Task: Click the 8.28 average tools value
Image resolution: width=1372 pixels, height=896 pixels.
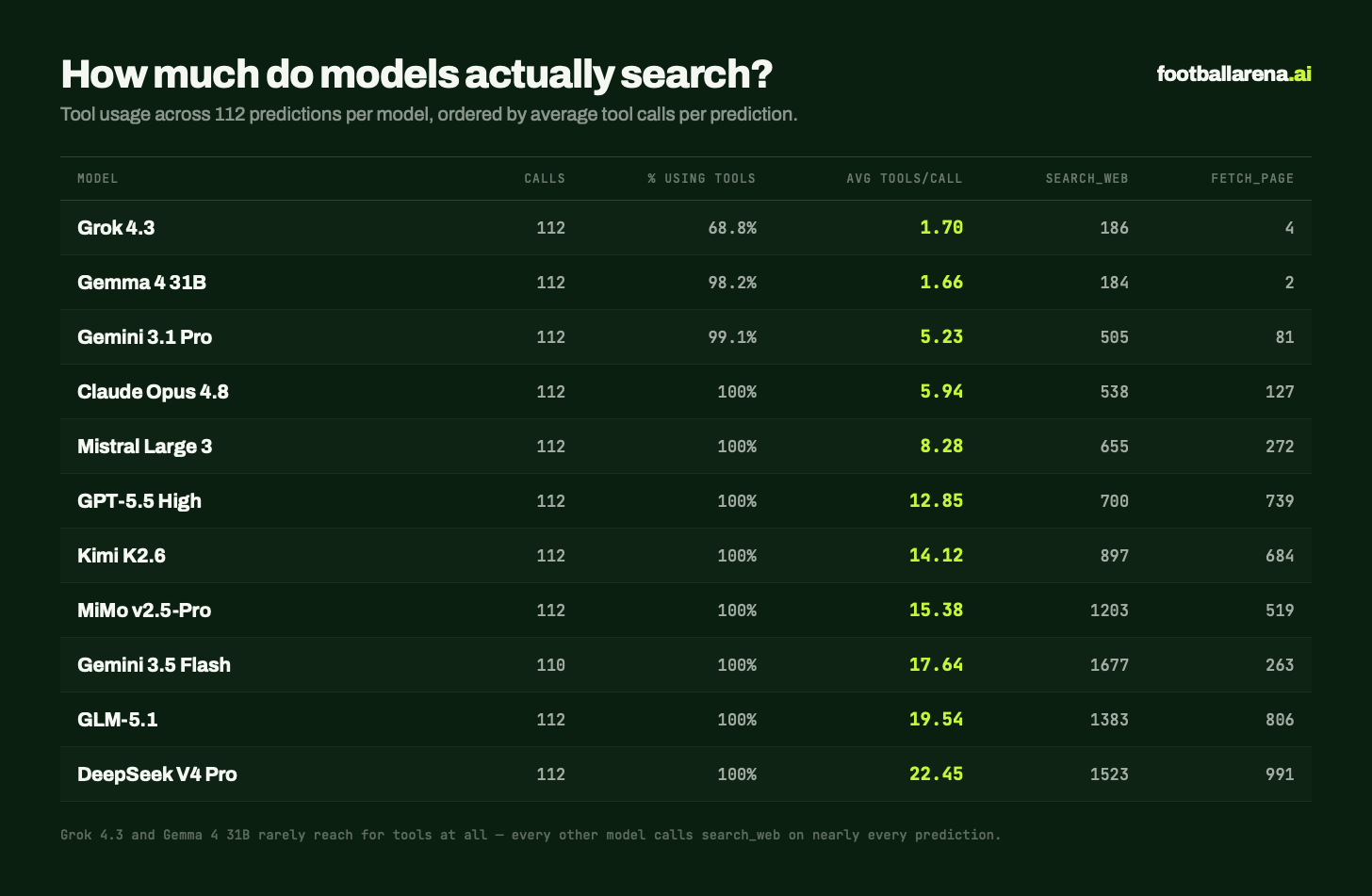Action: (941, 447)
